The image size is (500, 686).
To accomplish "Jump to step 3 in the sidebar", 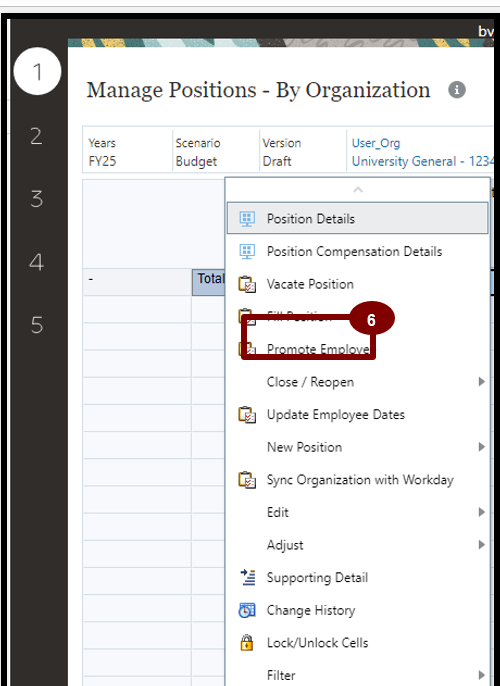I will point(37,199).
